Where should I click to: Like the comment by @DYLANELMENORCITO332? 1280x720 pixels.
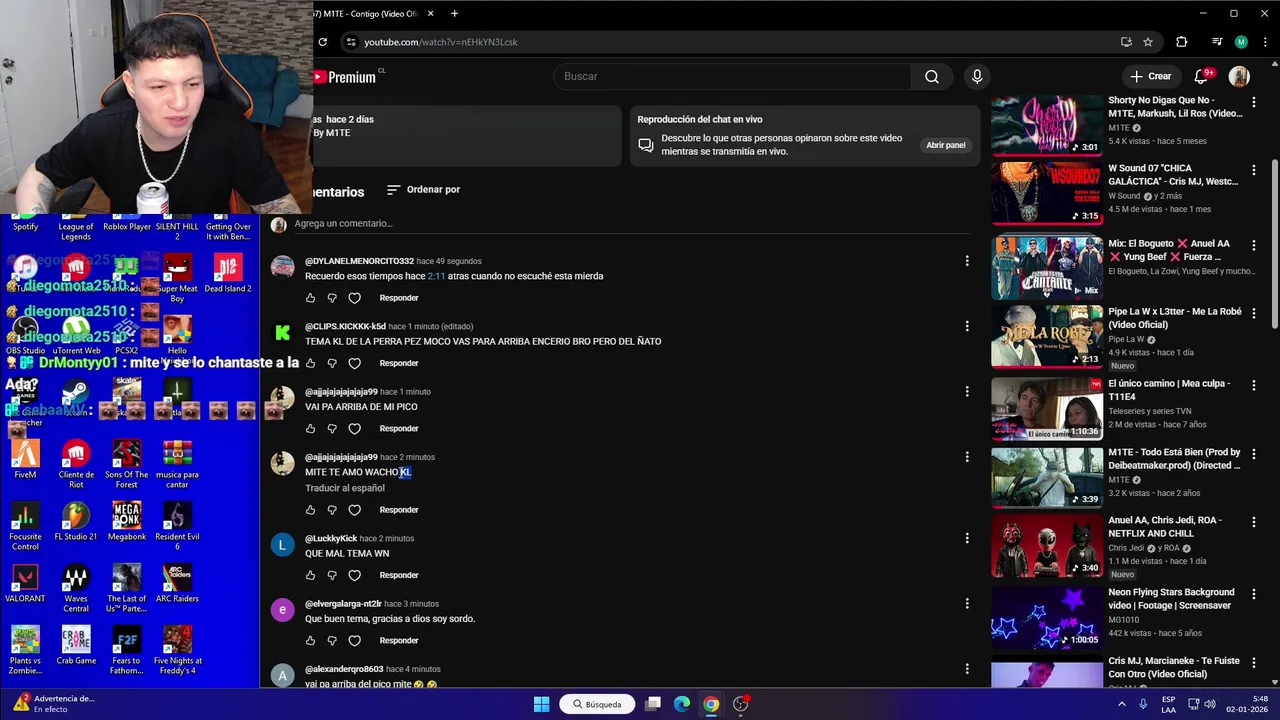(x=310, y=298)
